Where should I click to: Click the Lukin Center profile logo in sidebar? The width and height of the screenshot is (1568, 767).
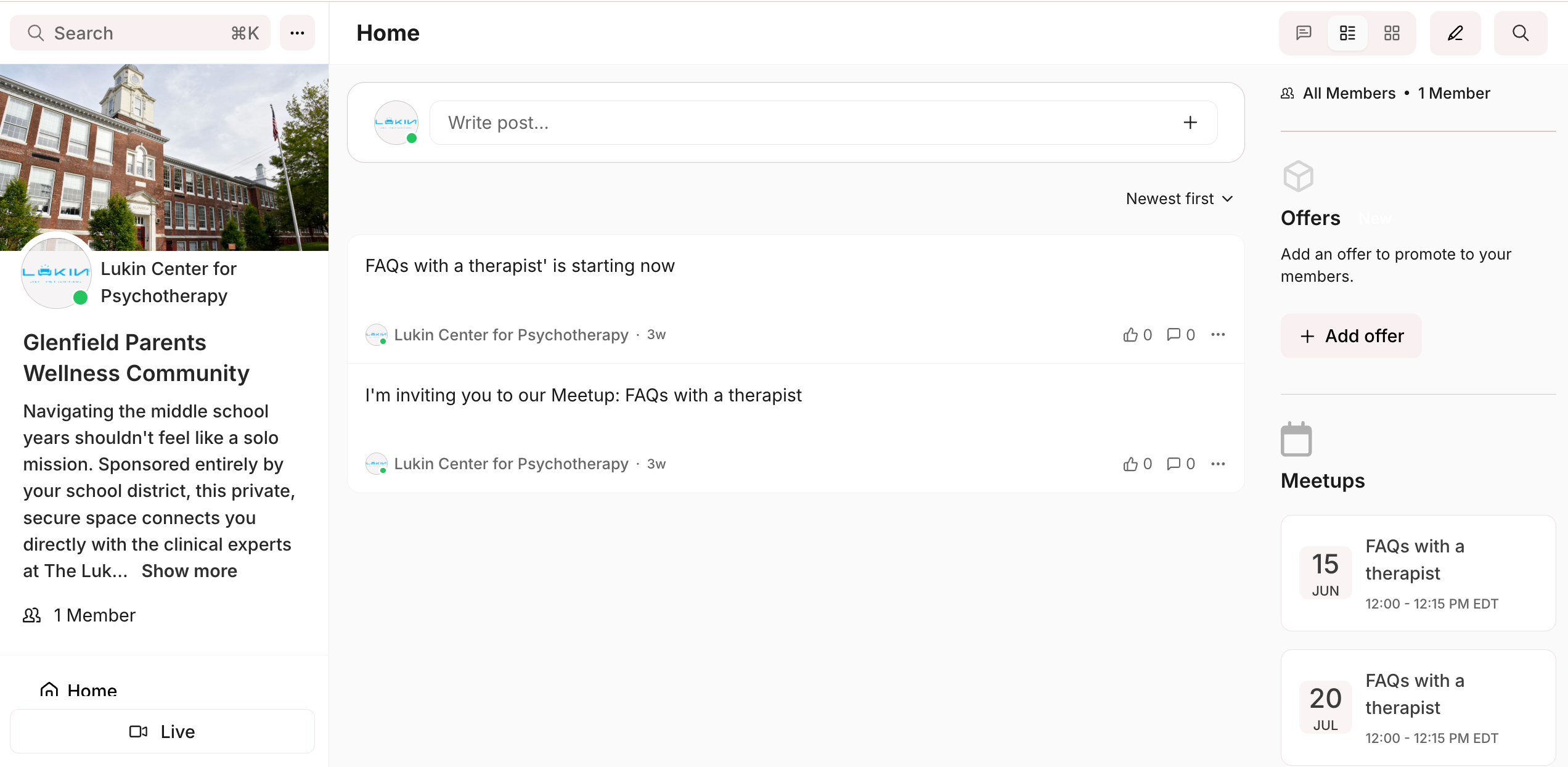[x=56, y=273]
